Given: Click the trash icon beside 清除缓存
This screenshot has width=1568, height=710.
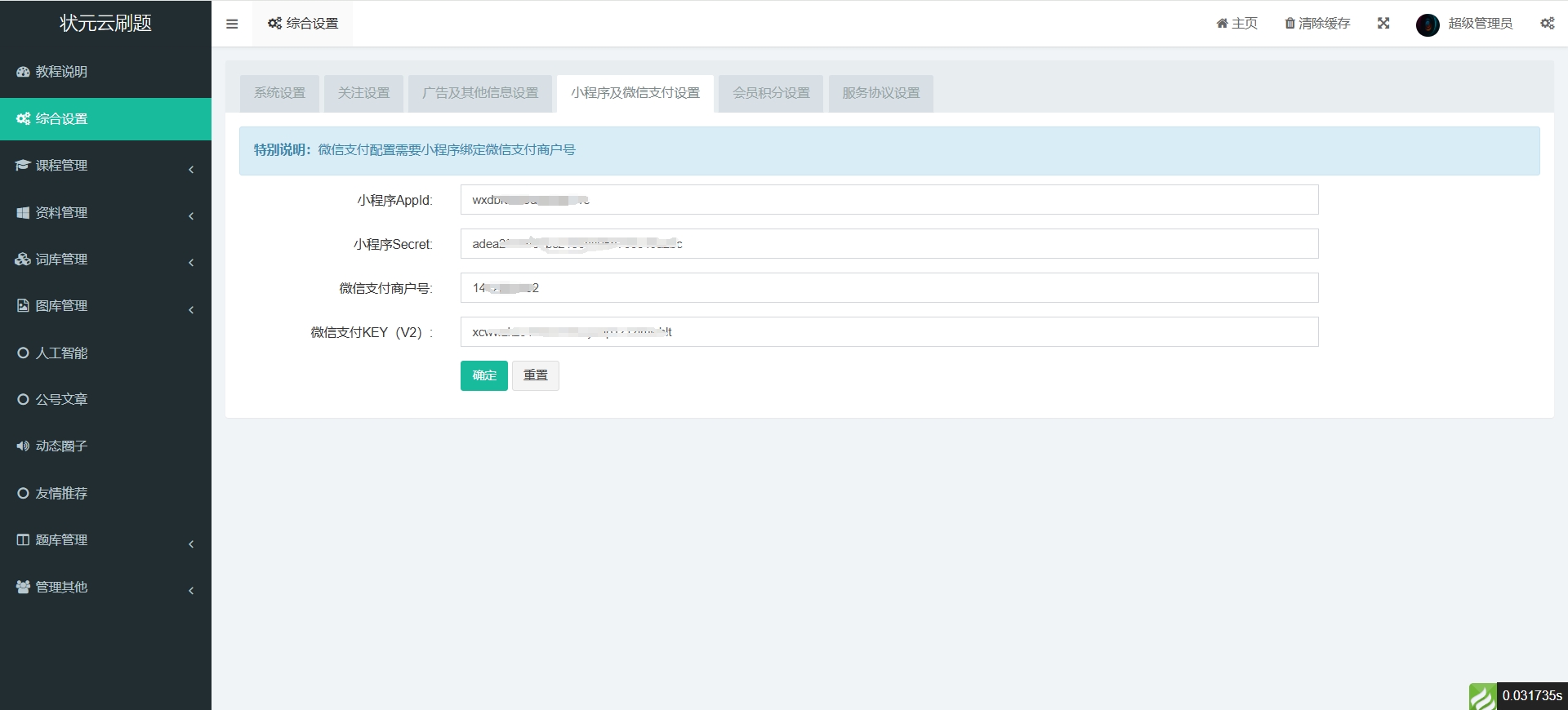Looking at the screenshot, I should coord(1290,24).
